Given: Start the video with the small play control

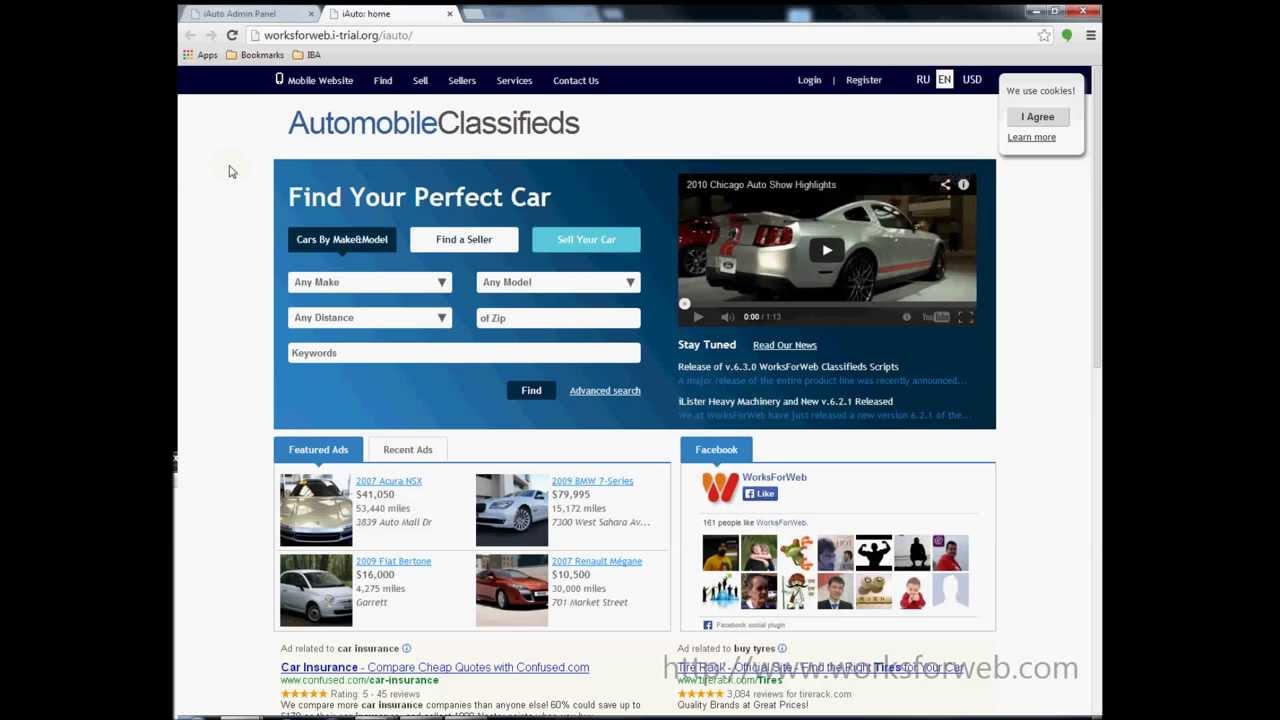Looking at the screenshot, I should [x=698, y=317].
